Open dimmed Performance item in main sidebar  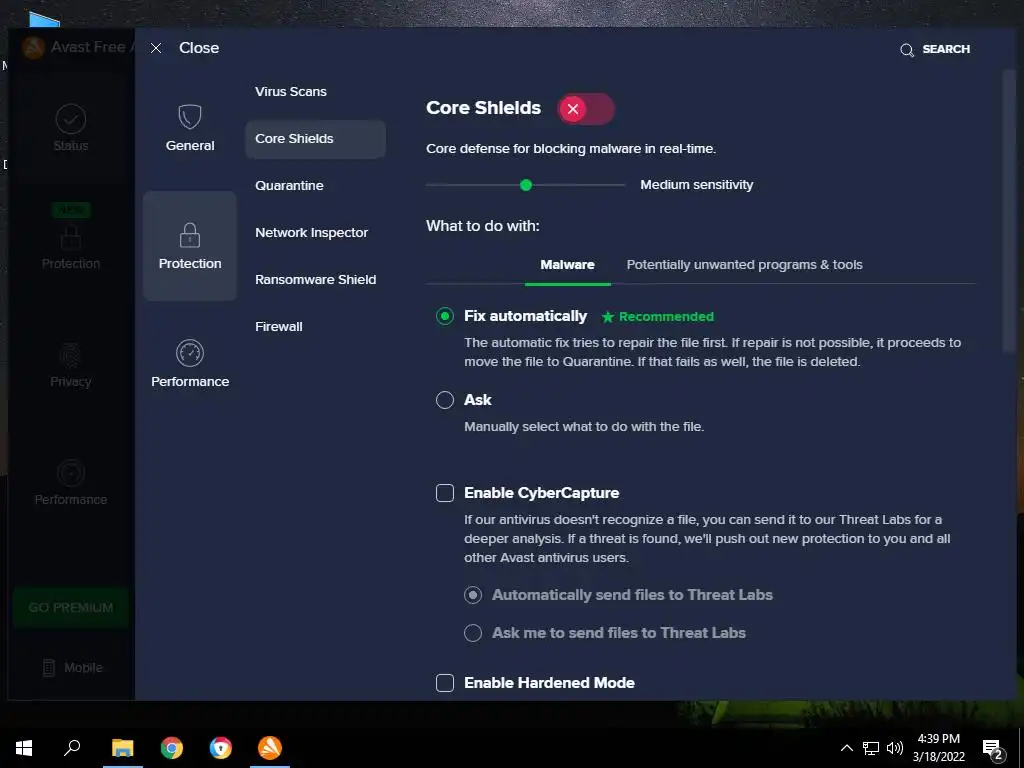pos(71,483)
